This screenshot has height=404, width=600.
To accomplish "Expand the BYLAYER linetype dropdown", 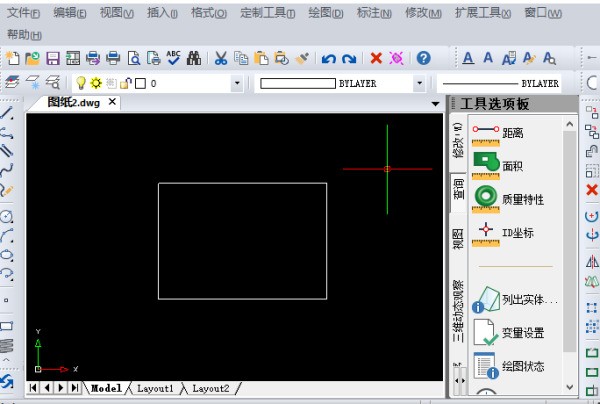I will click(x=418, y=84).
